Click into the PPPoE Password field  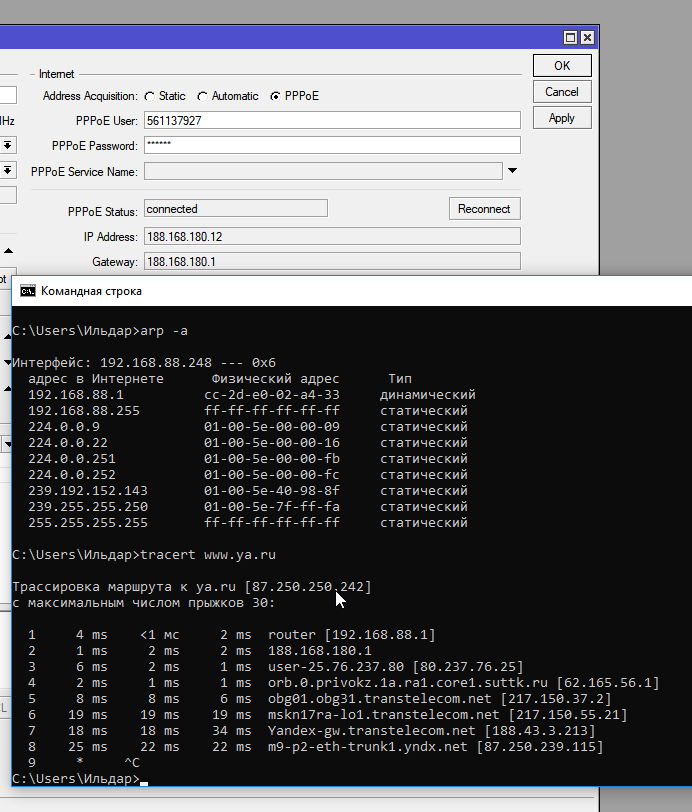click(332, 146)
